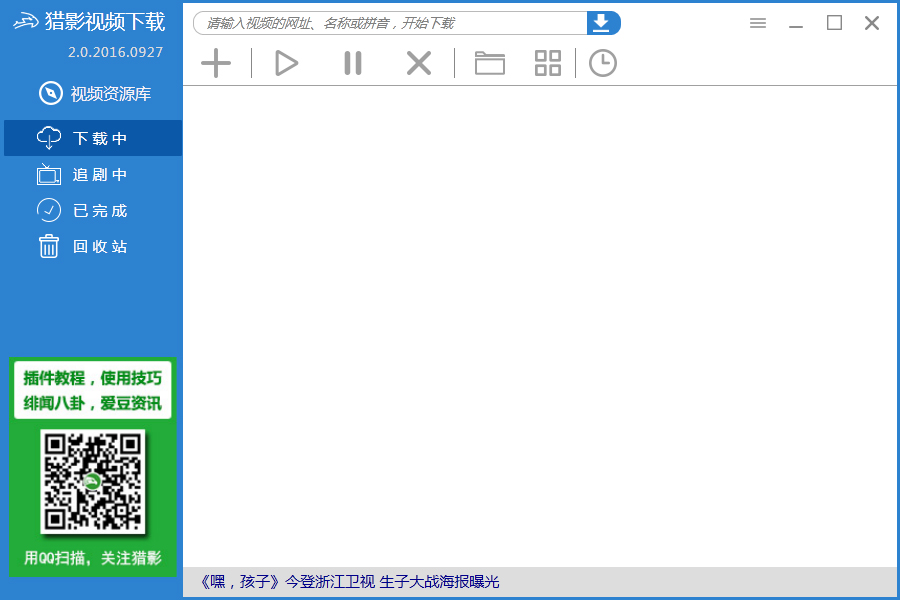Open download history clock icon

pyautogui.click(x=602, y=62)
